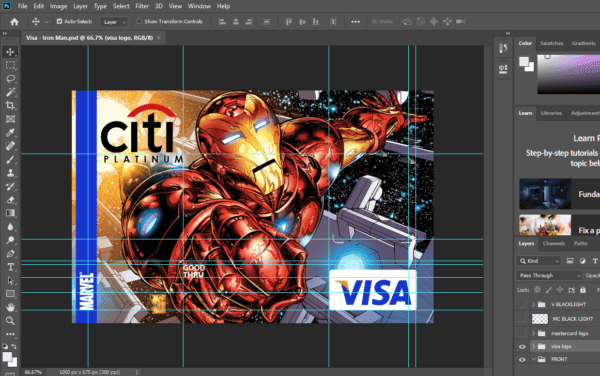
Task: Uncheck the Auto-Select checkbox
Action: (x=59, y=21)
